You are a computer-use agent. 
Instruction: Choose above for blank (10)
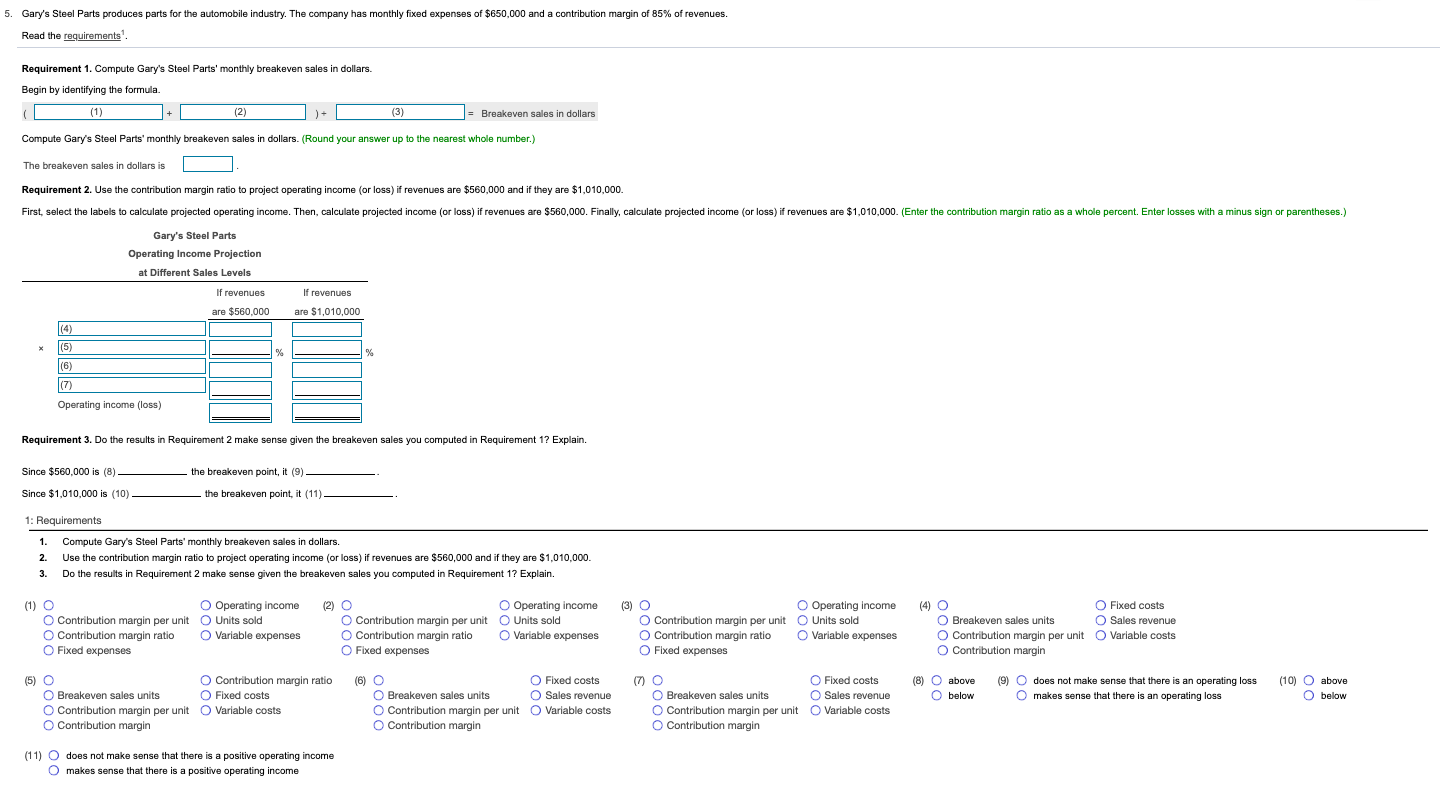click(x=1307, y=680)
